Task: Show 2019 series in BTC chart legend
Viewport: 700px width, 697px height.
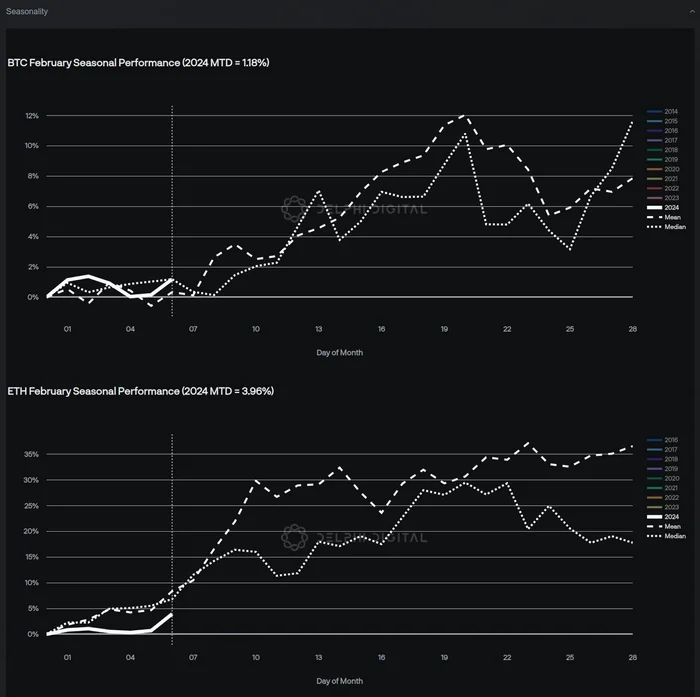Action: click(x=662, y=159)
